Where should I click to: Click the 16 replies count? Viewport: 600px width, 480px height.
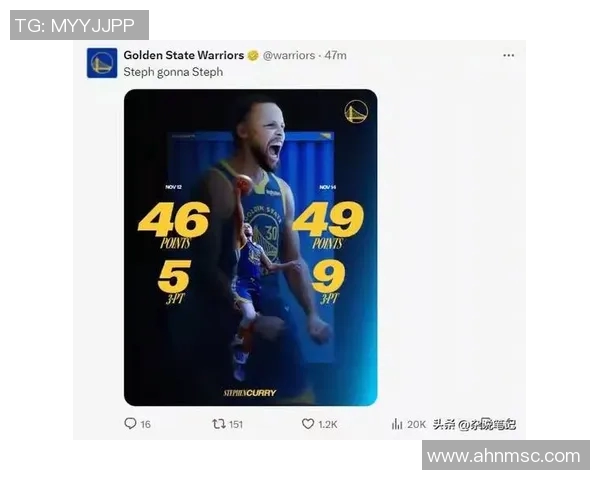(145, 424)
